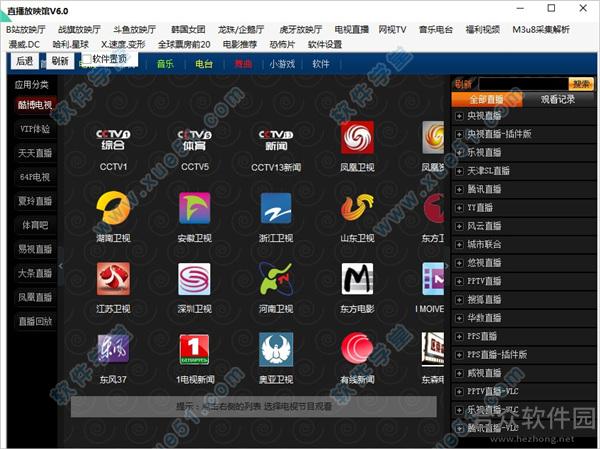Open the 东风37 channel icon
This screenshot has height=449, width=600.
pyautogui.click(x=113, y=349)
